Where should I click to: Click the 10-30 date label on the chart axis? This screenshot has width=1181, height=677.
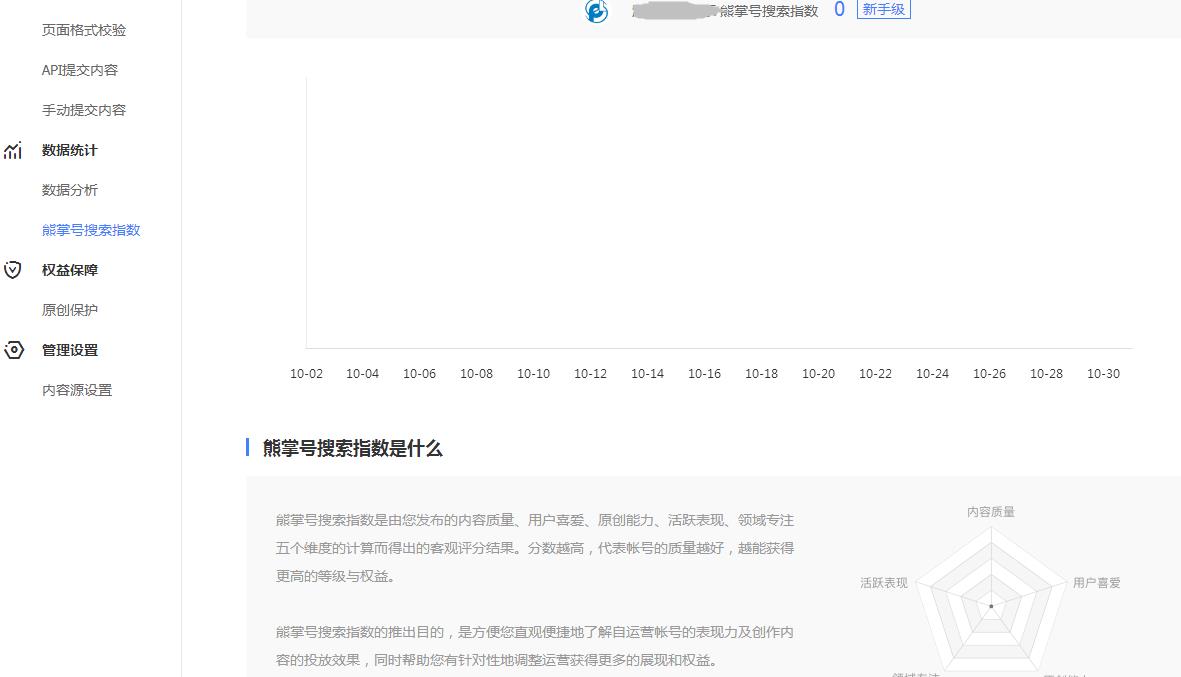tap(1103, 373)
